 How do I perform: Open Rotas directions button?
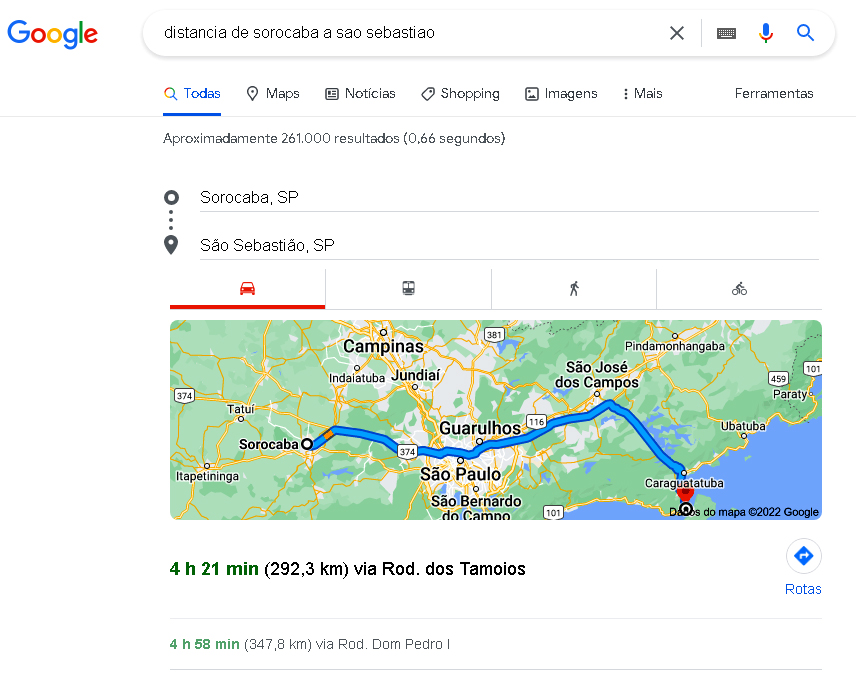803,567
